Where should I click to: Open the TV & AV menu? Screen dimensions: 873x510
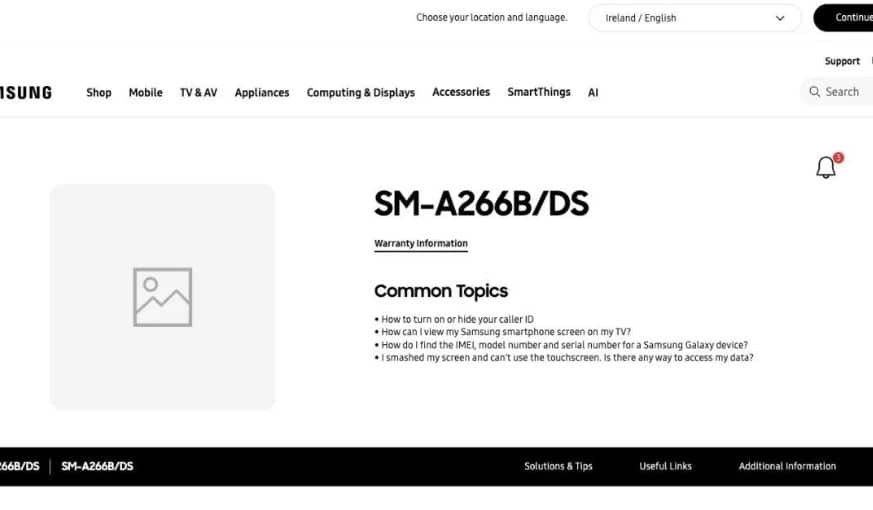click(198, 93)
